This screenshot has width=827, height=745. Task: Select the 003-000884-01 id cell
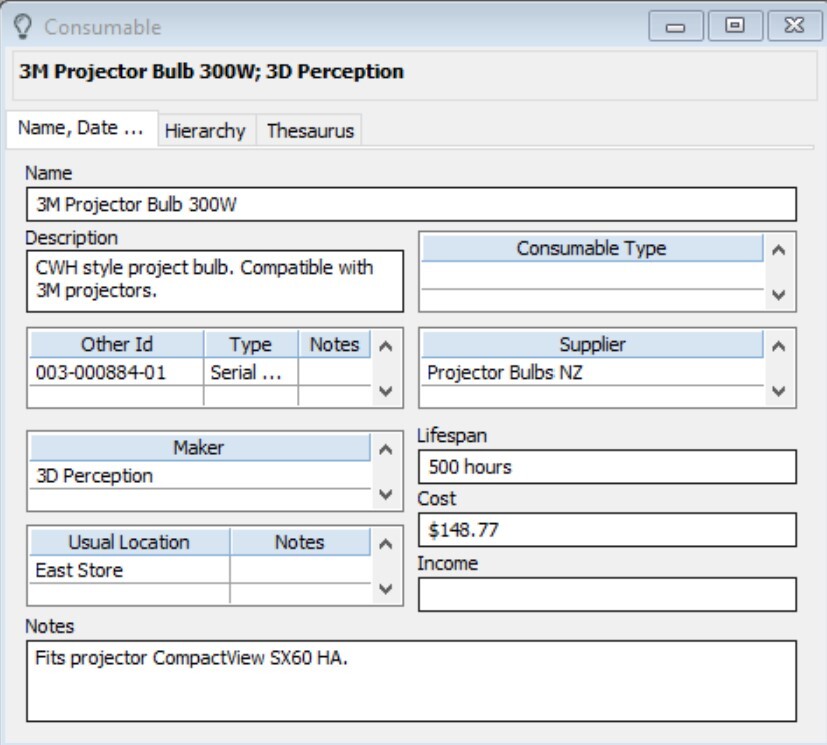click(117, 372)
